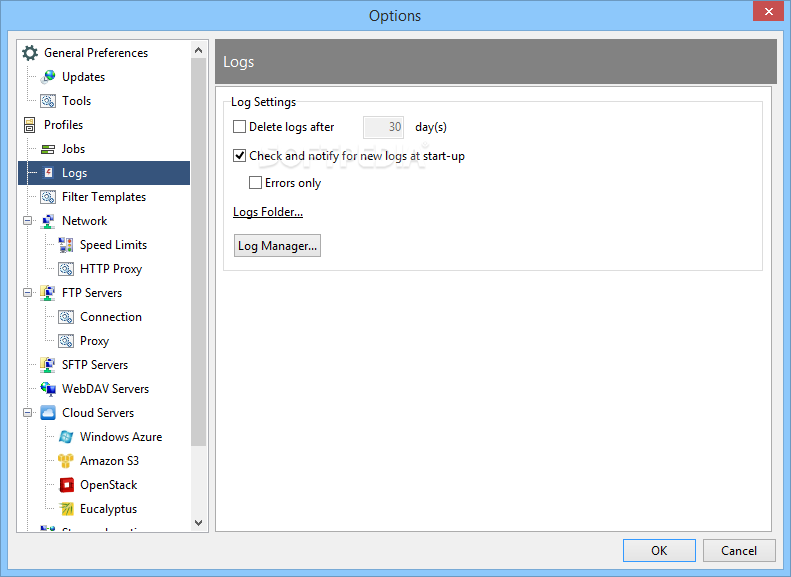Uncheck Check and notify for new logs
This screenshot has width=791, height=577.
tap(240, 156)
